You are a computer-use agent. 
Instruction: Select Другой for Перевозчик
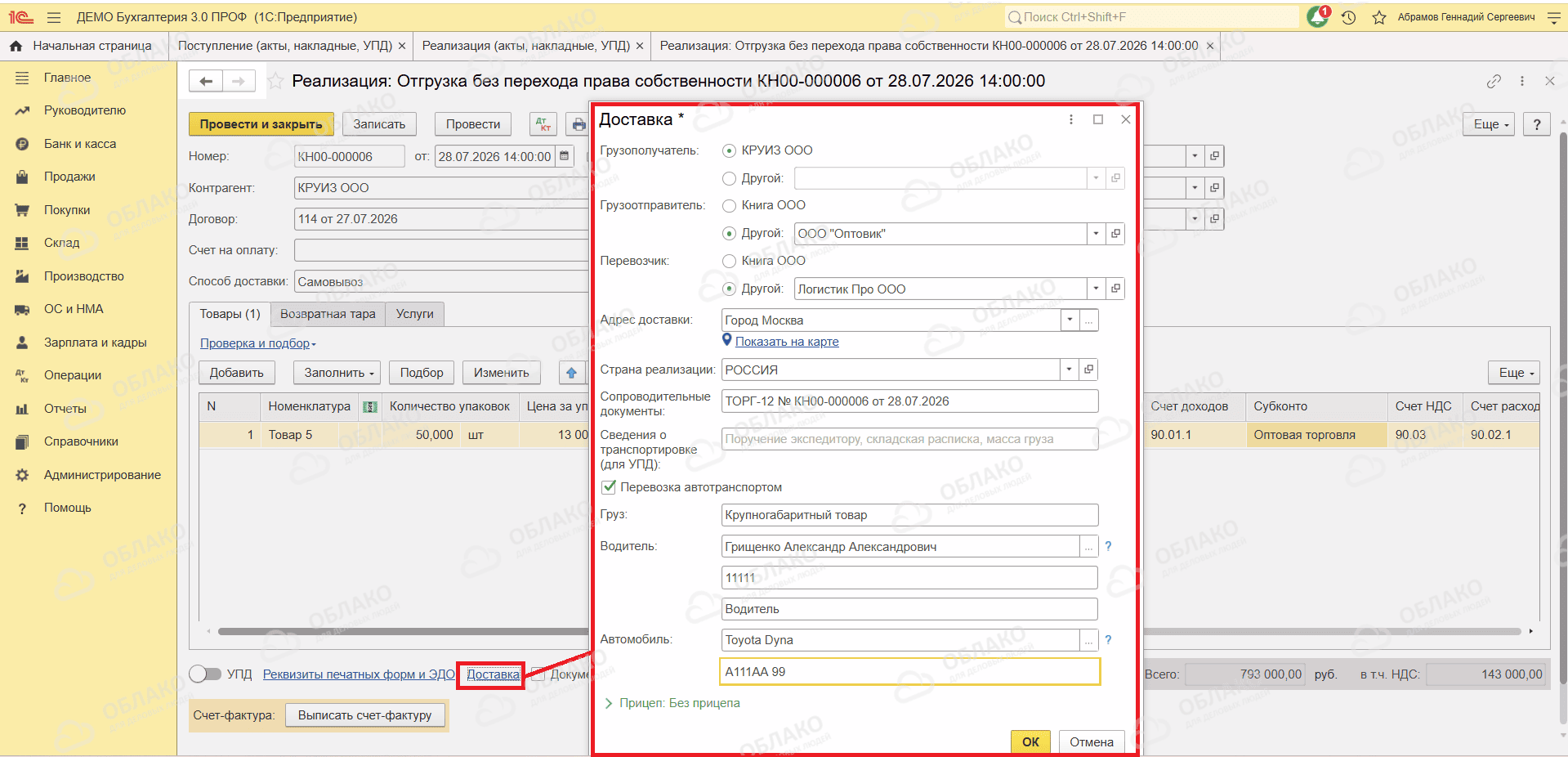[x=730, y=289]
